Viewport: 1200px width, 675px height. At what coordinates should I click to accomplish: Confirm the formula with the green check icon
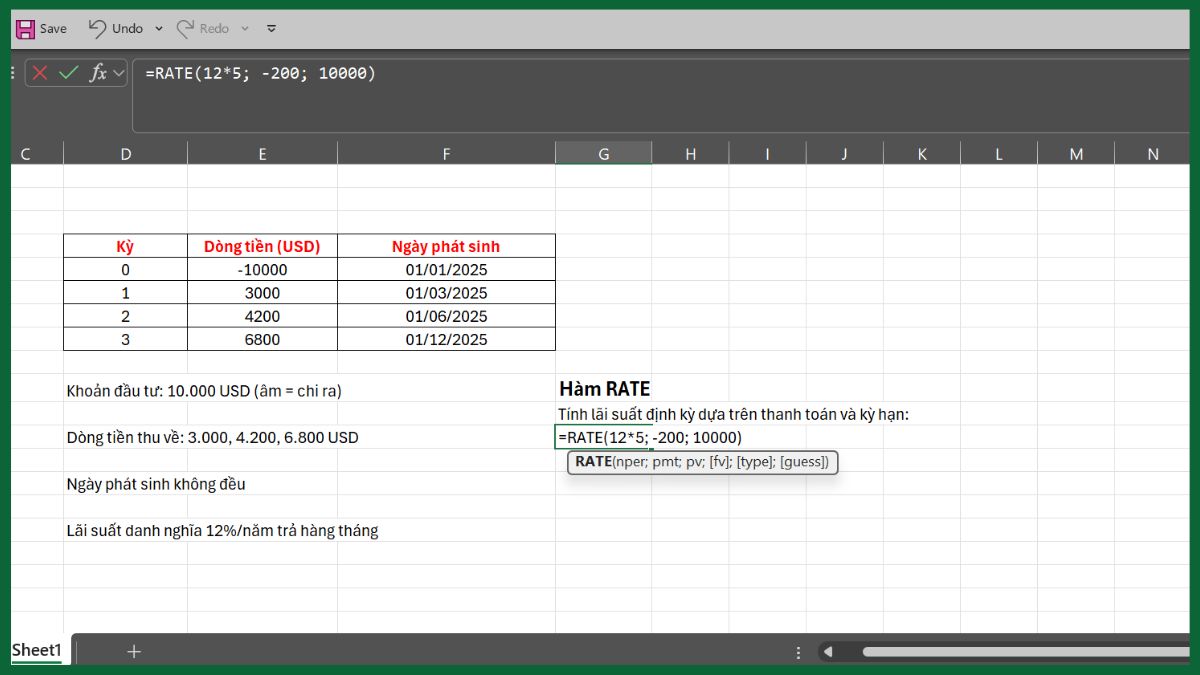pyautogui.click(x=66, y=73)
